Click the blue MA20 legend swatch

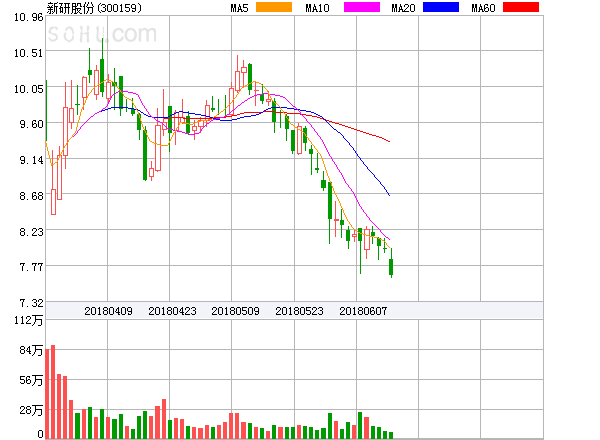(x=441, y=7)
